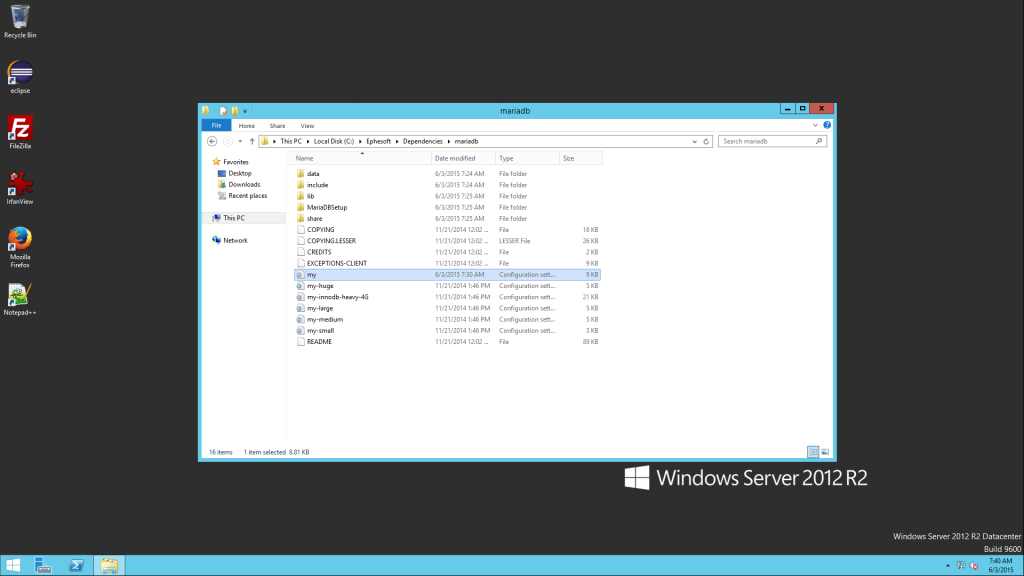Select Network in the navigation pane
Image resolution: width=1024 pixels, height=576 pixels.
[235, 240]
